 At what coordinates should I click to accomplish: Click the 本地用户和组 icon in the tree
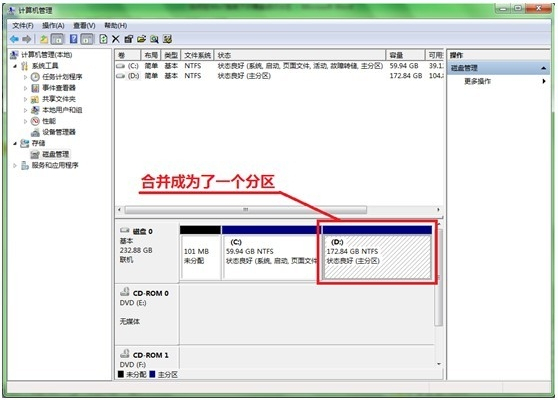tap(35, 110)
